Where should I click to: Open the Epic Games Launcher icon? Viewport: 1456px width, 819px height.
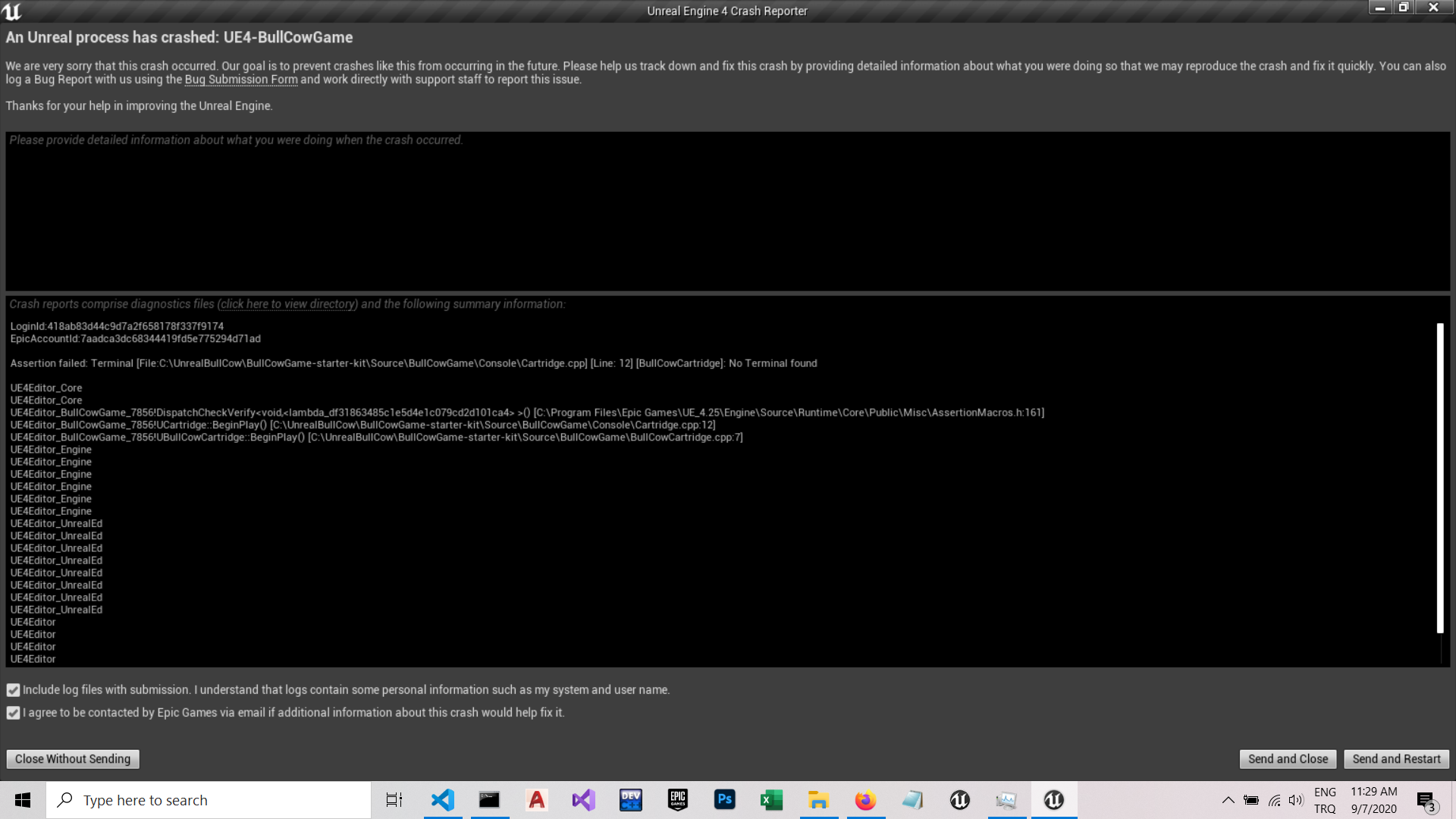[677, 800]
